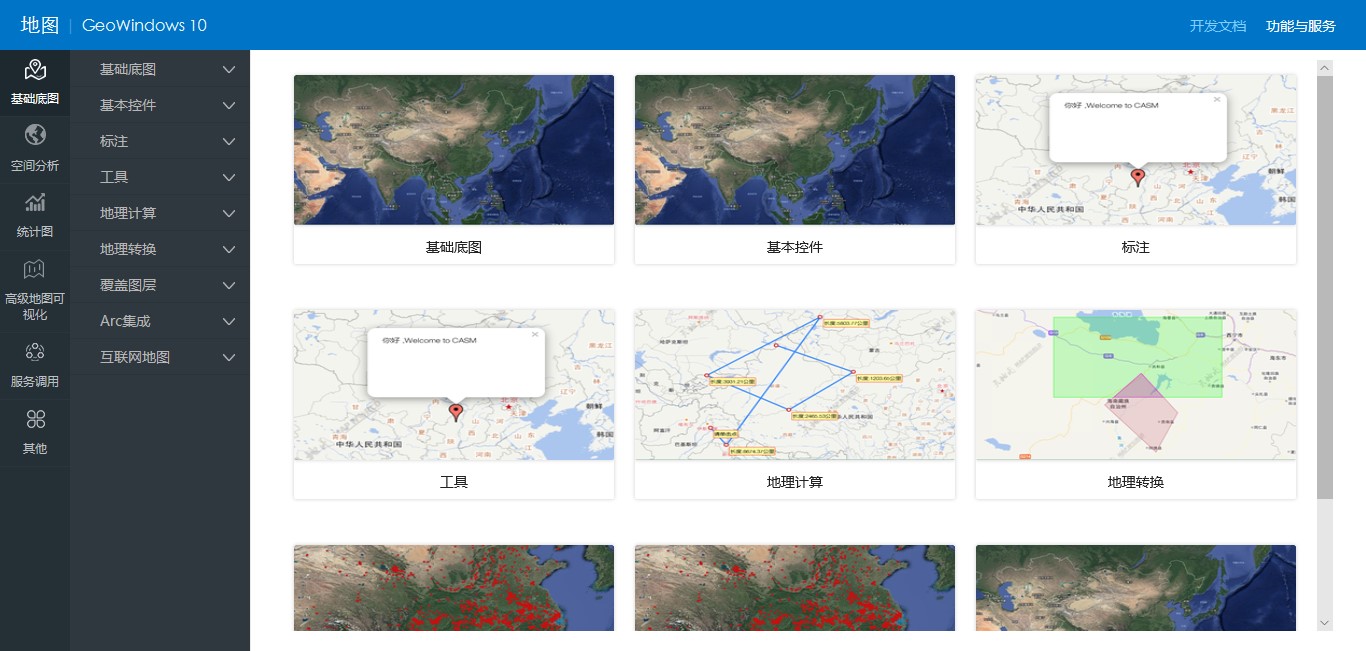Expand the 覆盖图层 menu chevron
The height and width of the screenshot is (651, 1366).
click(229, 286)
